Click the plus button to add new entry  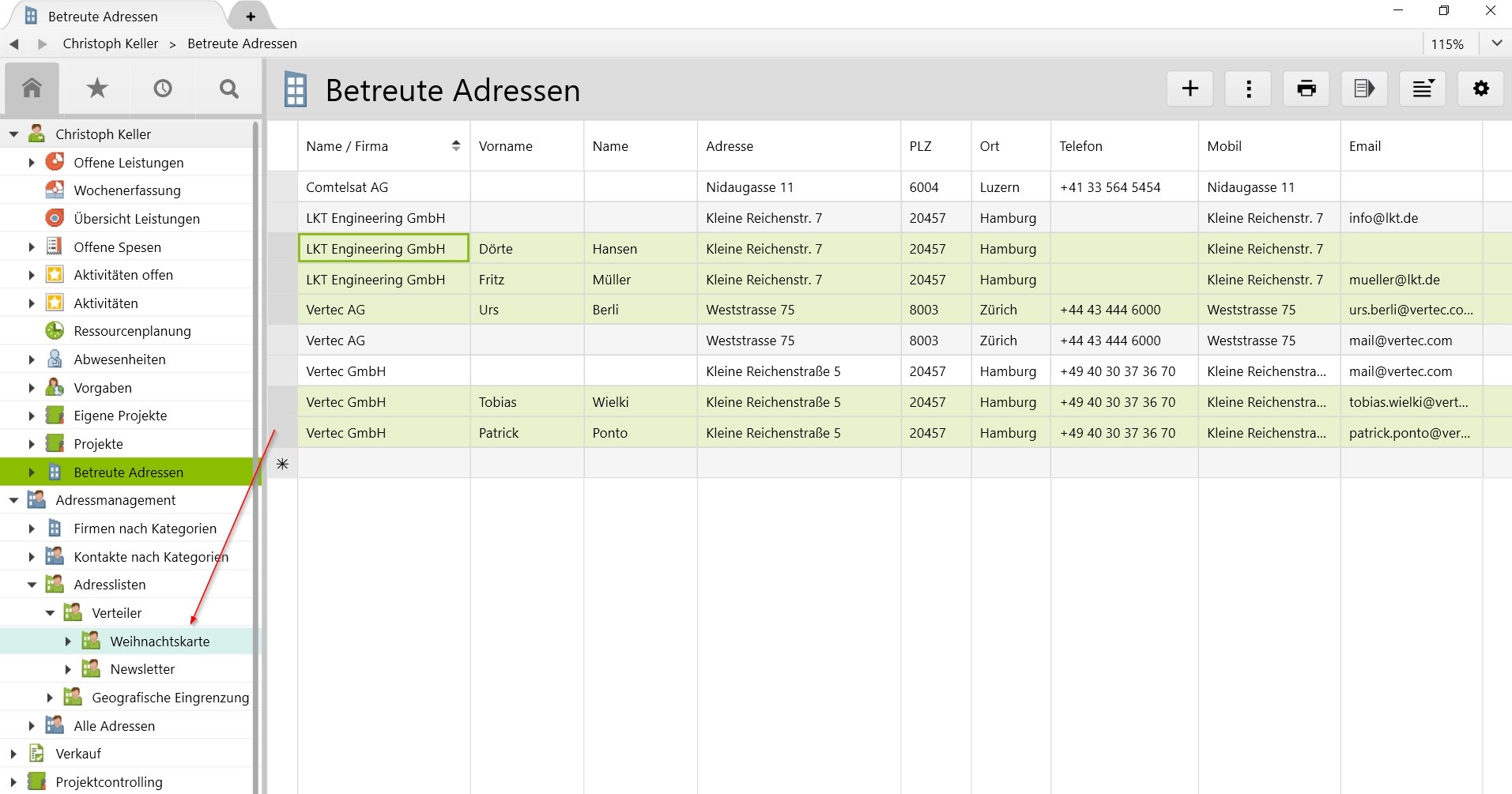click(1190, 88)
